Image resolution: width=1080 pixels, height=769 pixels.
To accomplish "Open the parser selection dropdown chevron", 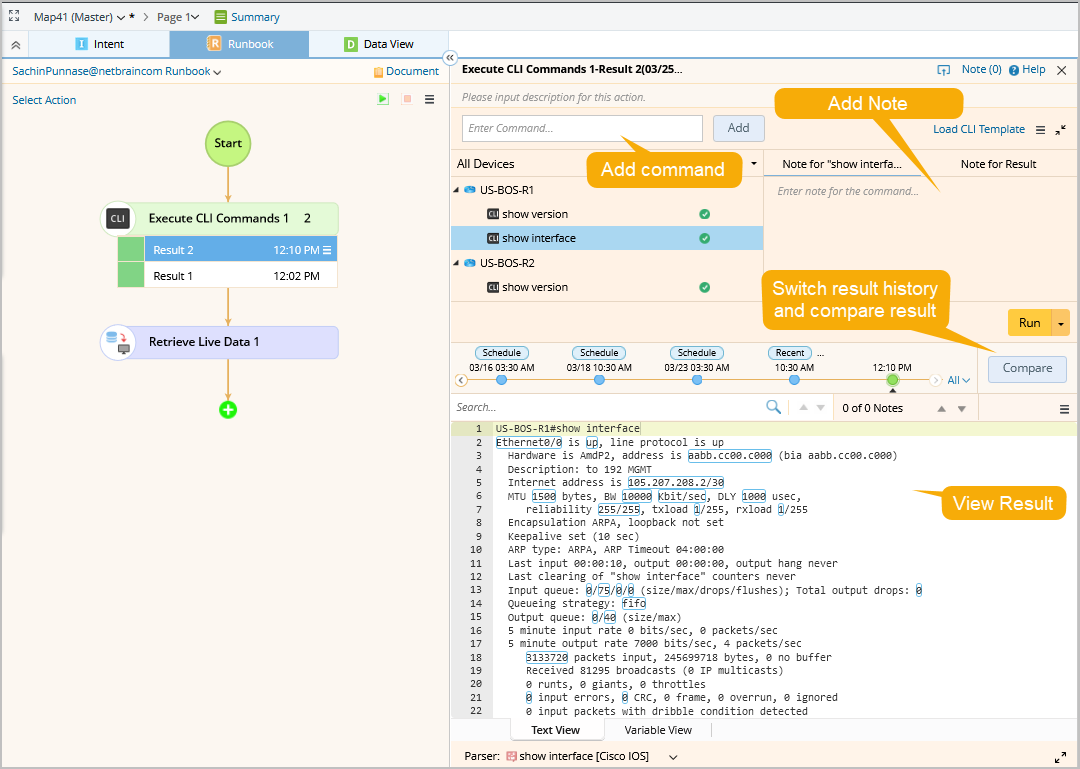I will 673,757.
